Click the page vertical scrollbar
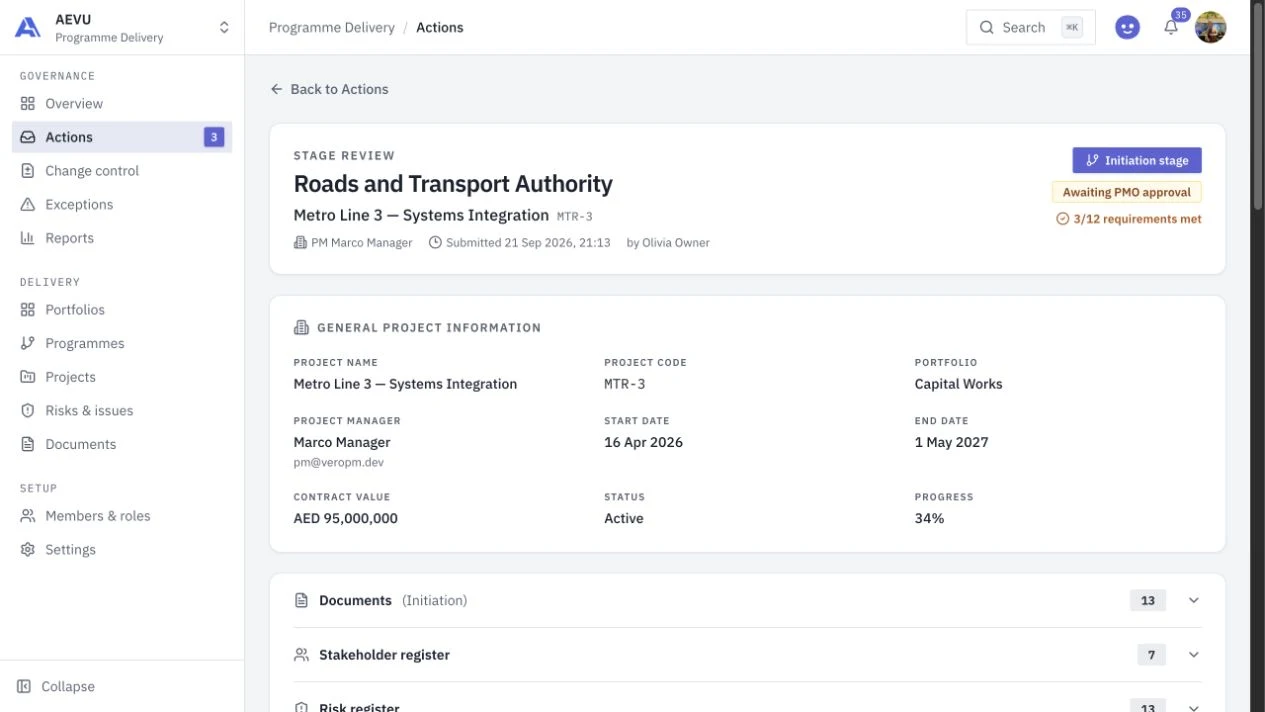The height and width of the screenshot is (712, 1265). tap(1258, 105)
